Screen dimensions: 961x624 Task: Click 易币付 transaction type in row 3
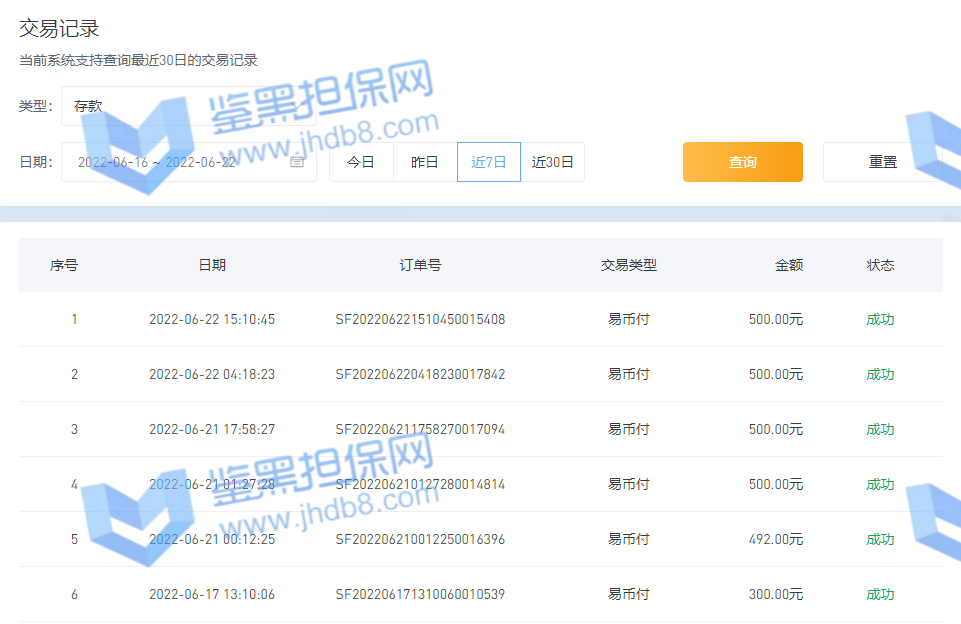coord(629,430)
